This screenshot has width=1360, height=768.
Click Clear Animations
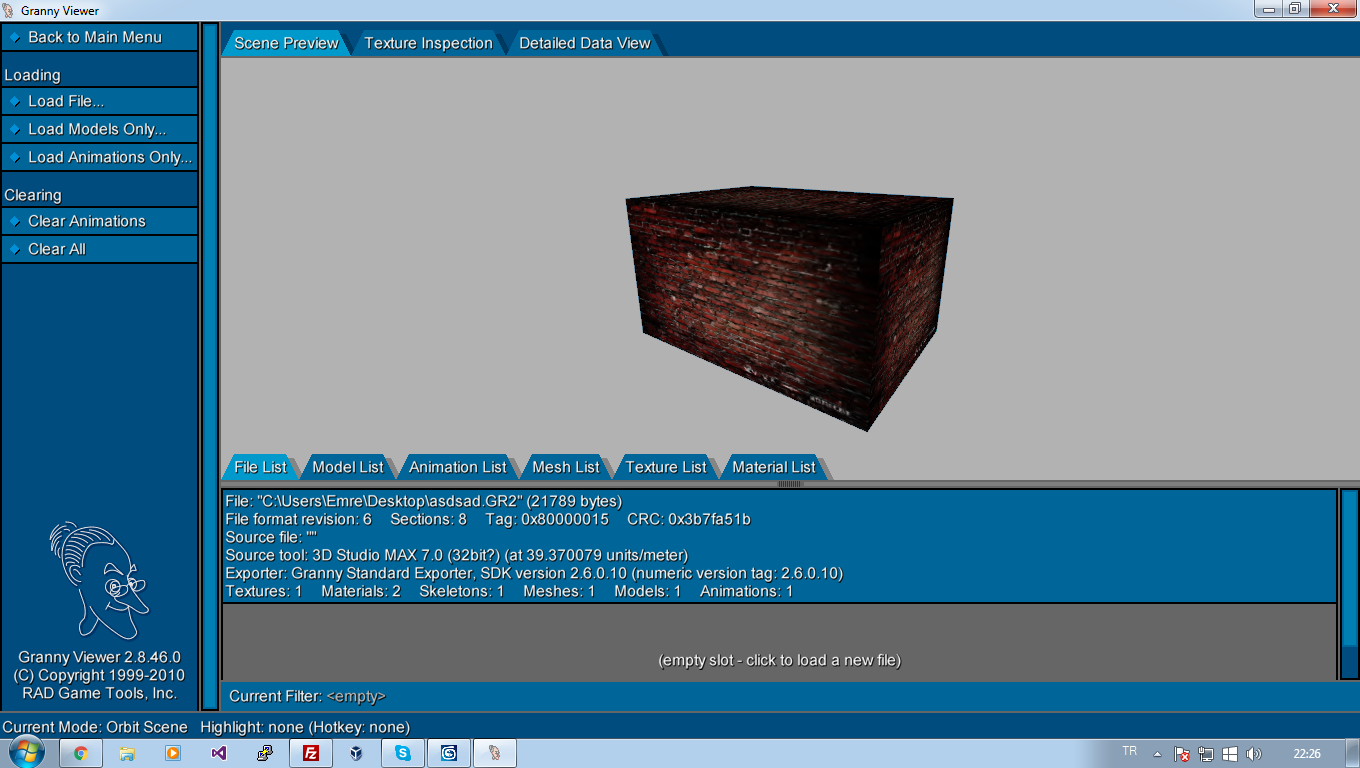pos(100,221)
